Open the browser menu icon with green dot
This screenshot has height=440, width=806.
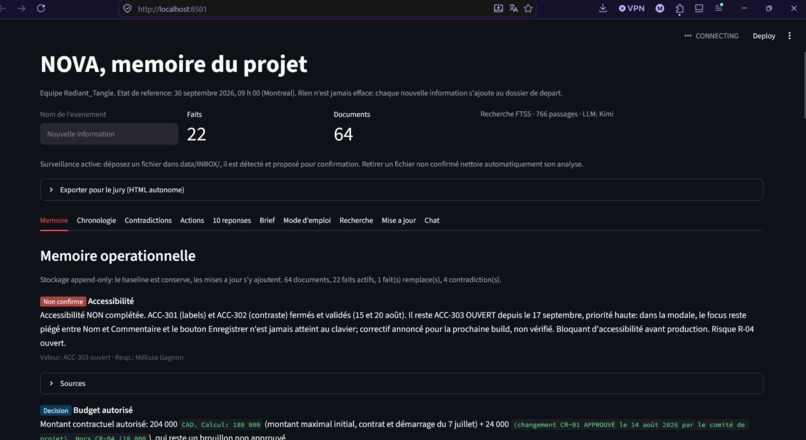(719, 8)
